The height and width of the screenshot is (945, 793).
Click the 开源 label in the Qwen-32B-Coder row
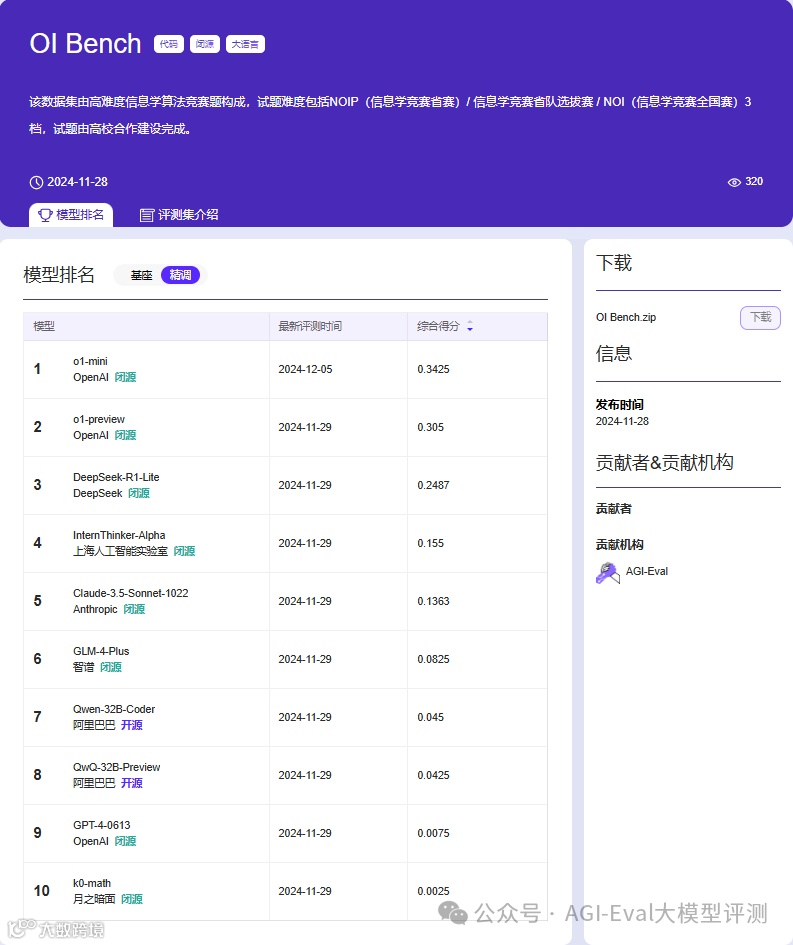[131, 725]
